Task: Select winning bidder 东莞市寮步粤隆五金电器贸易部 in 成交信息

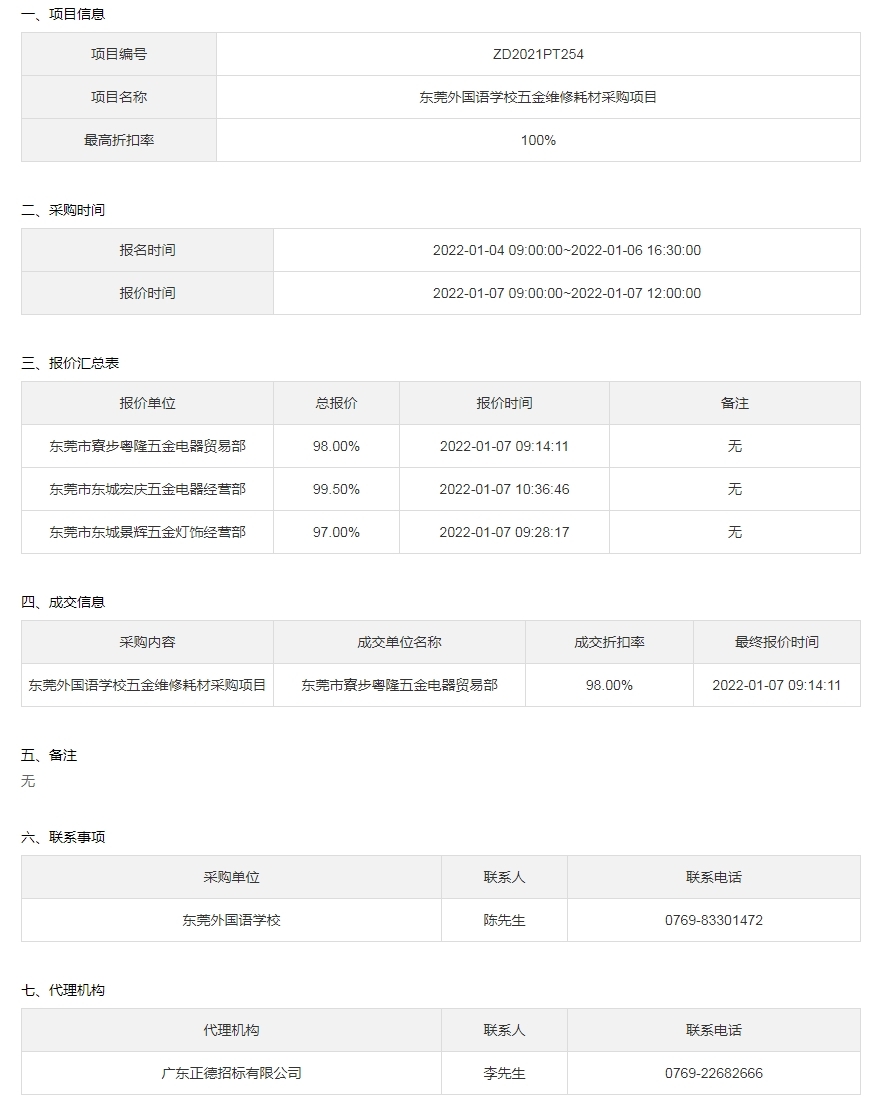Action: click(x=400, y=685)
